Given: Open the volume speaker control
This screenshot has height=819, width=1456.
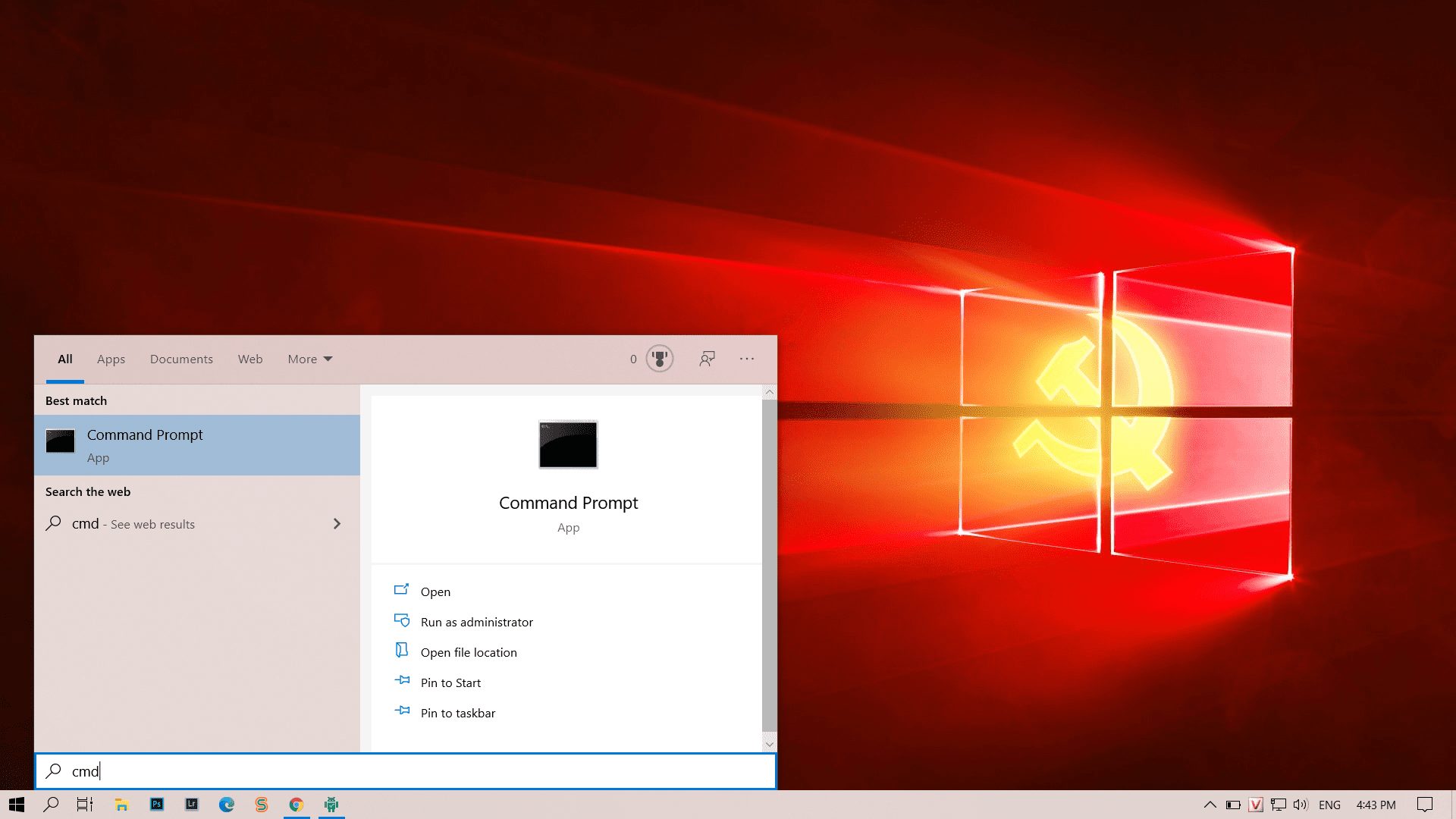Looking at the screenshot, I should [x=1301, y=805].
